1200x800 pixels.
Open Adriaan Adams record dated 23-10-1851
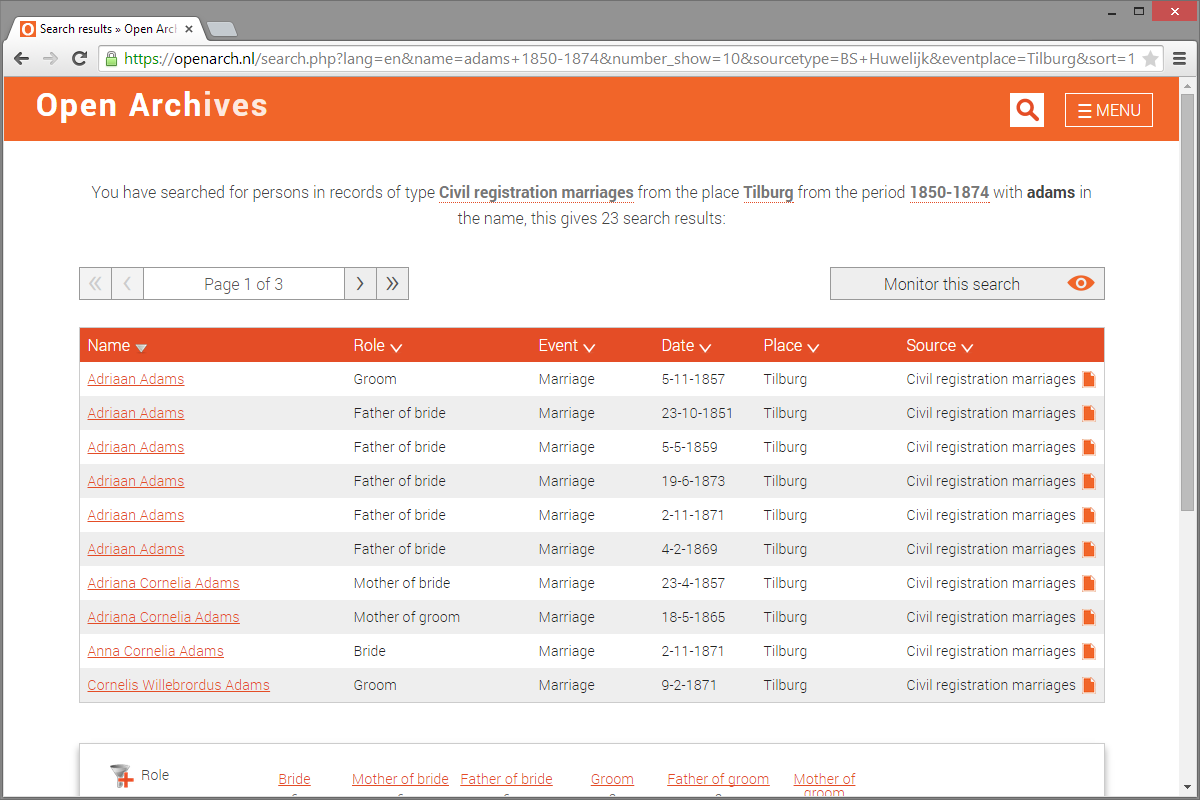[136, 413]
